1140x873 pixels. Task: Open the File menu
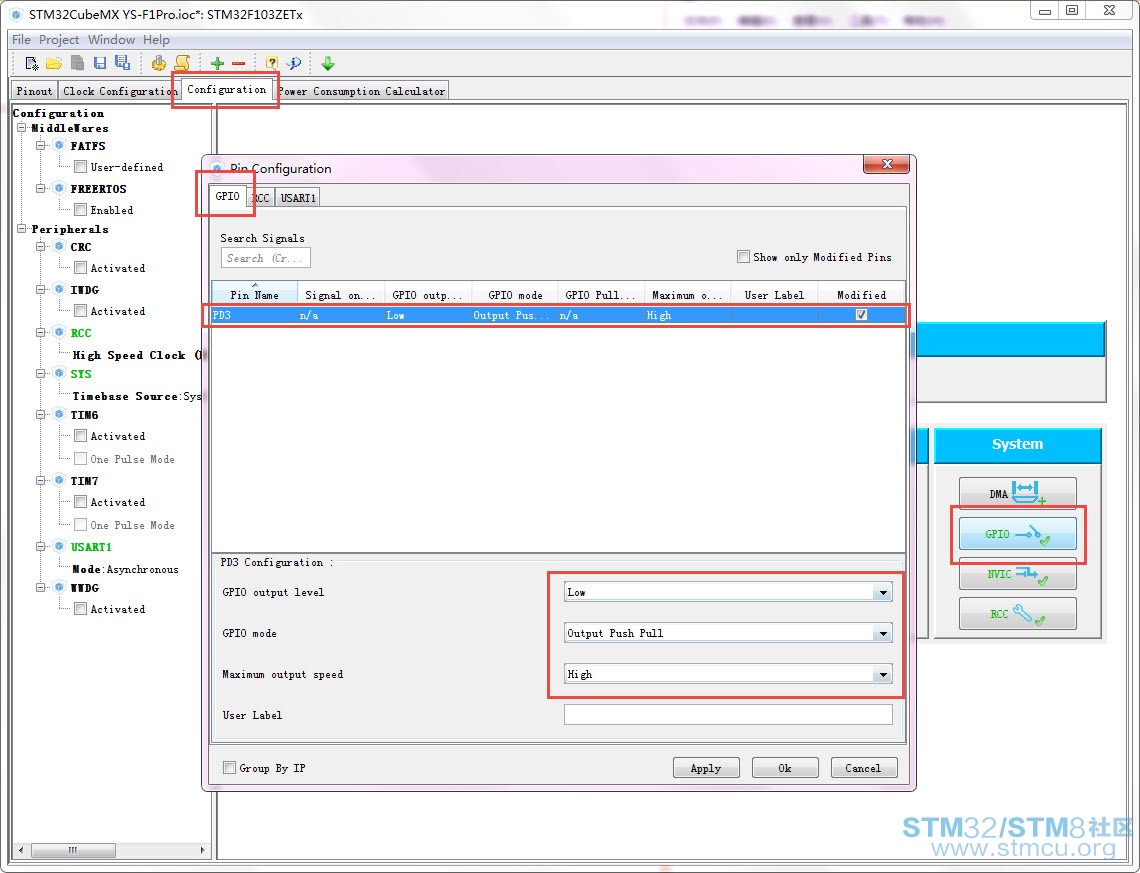tap(21, 39)
